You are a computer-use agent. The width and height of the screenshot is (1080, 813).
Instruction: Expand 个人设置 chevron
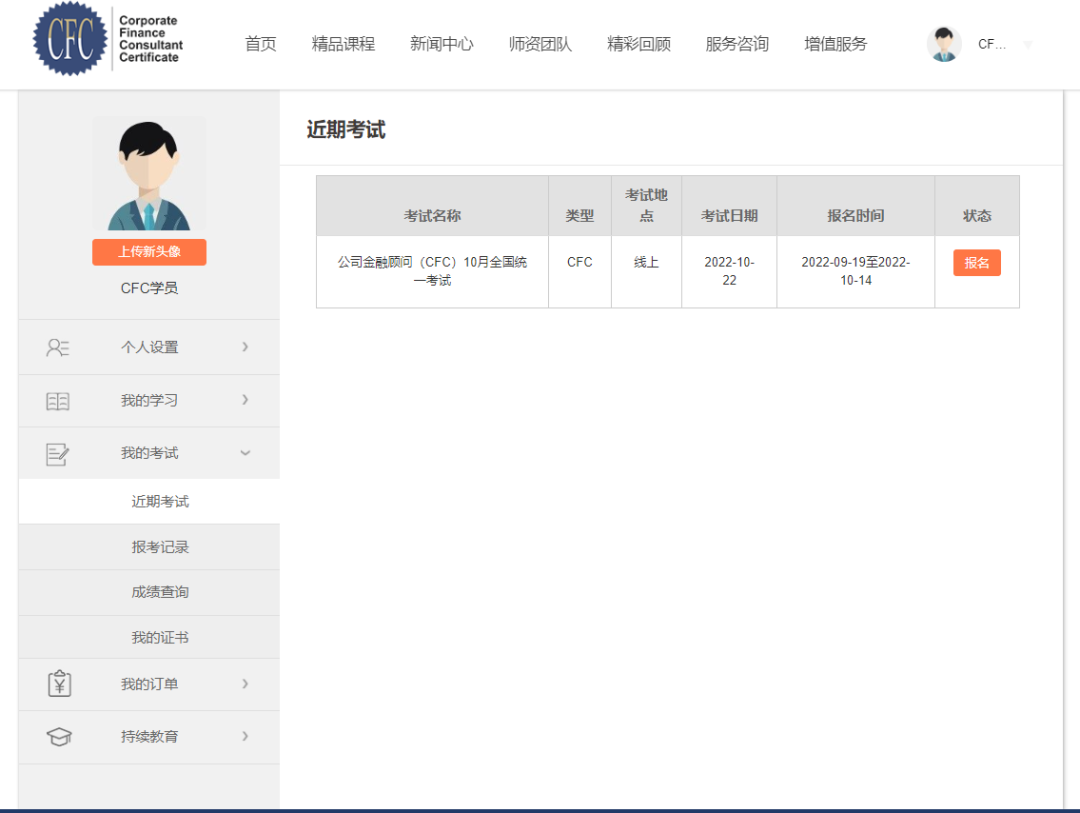pyautogui.click(x=245, y=347)
